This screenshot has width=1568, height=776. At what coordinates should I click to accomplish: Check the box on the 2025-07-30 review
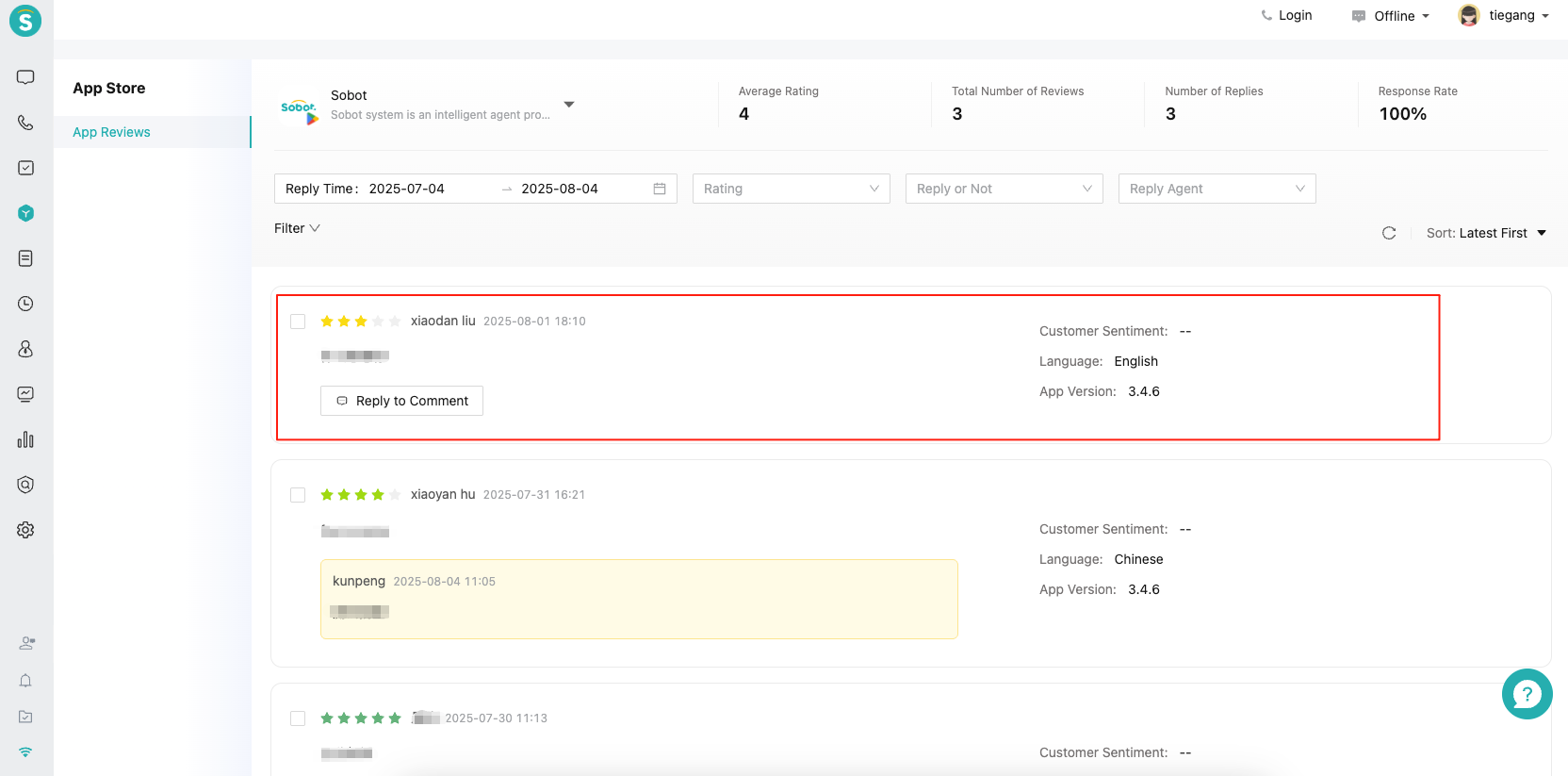pyautogui.click(x=298, y=718)
